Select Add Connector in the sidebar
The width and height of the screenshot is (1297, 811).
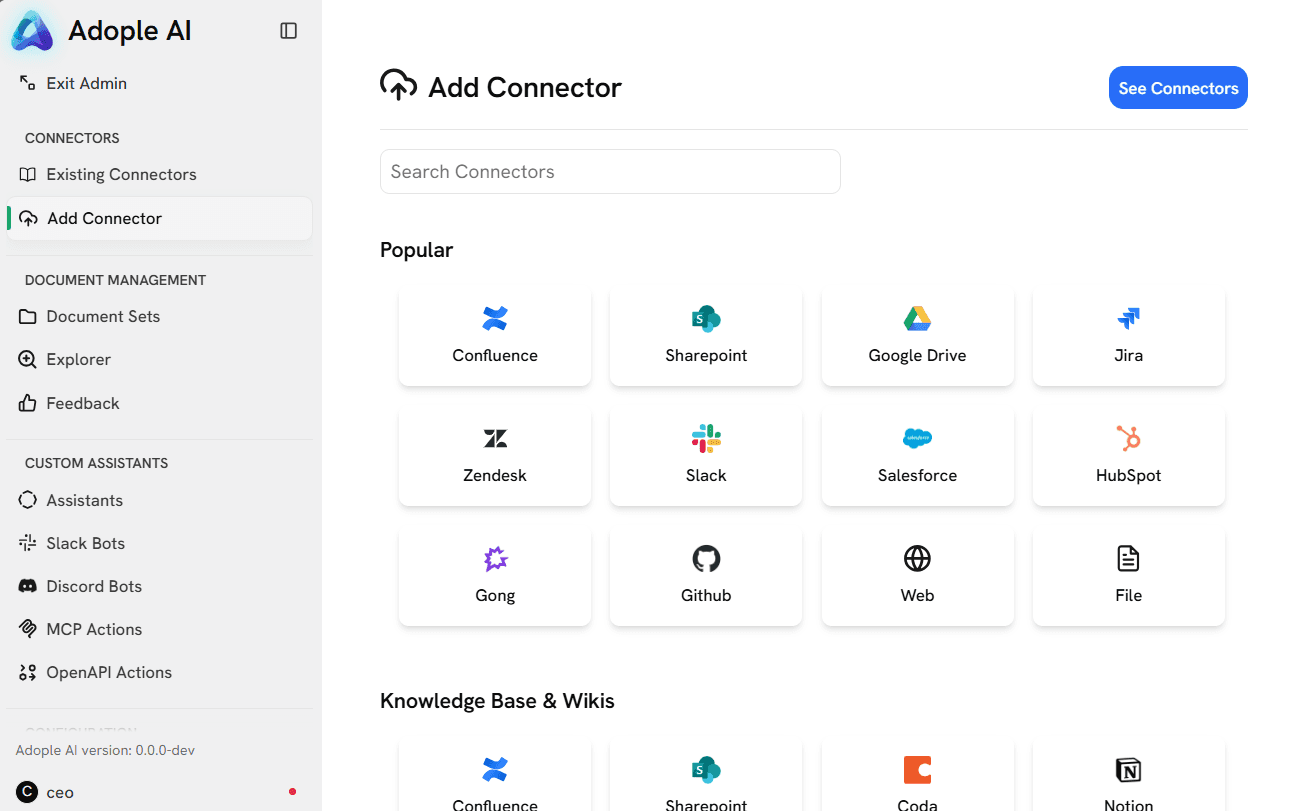pos(159,218)
